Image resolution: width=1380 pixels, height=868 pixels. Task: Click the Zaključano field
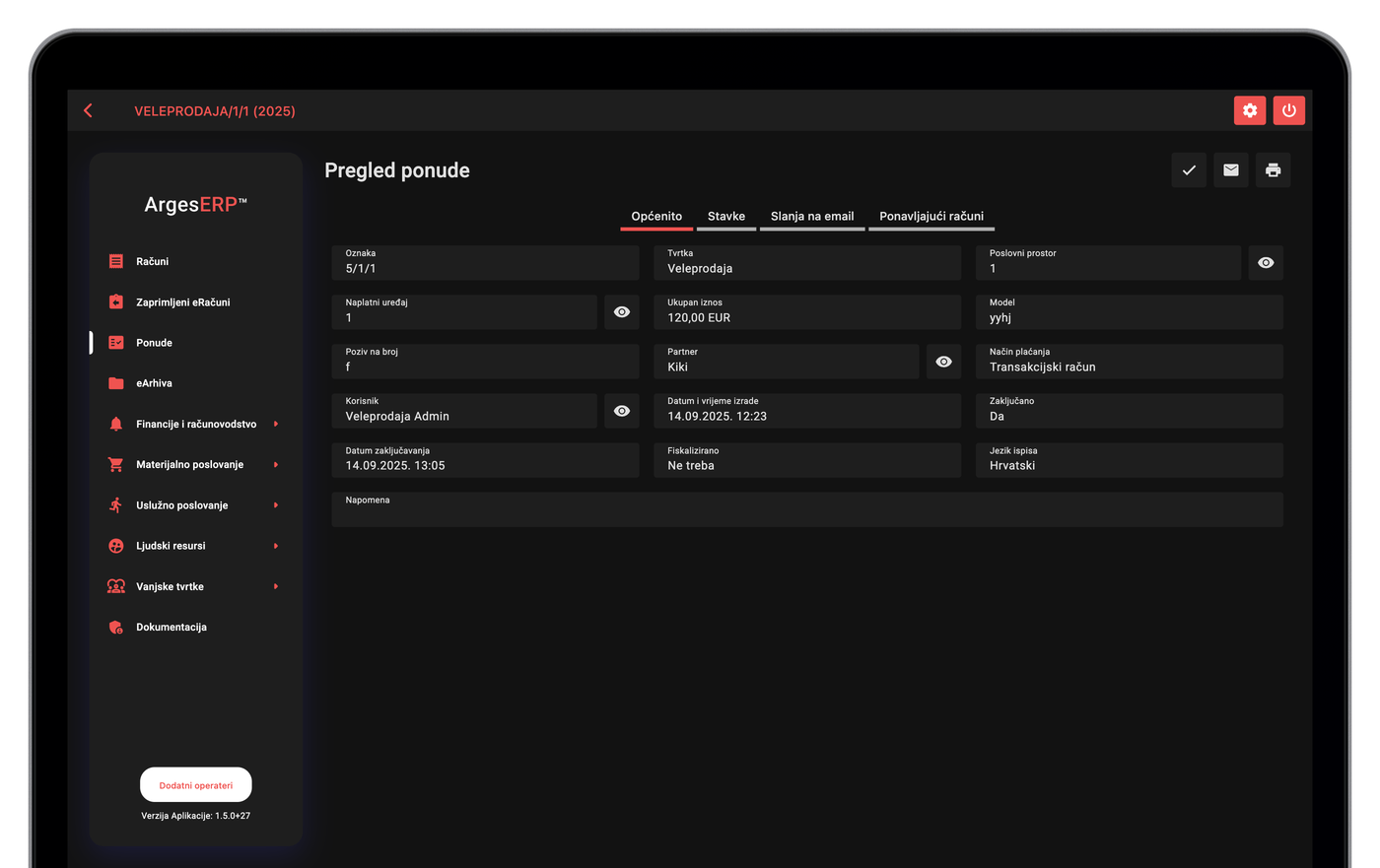(1130, 411)
